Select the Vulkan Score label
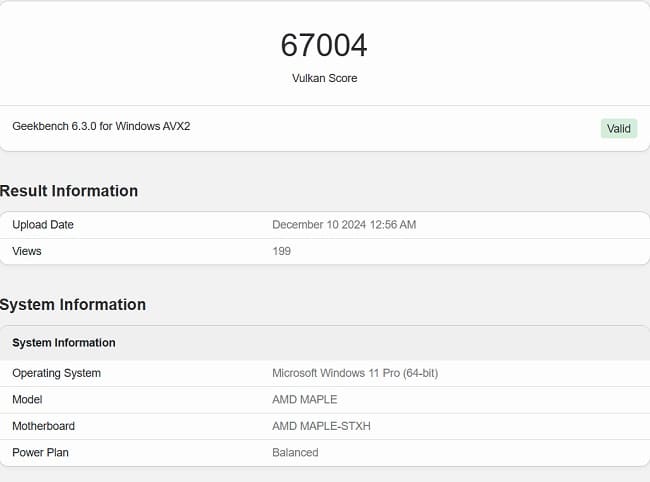Image resolution: width=650 pixels, height=482 pixels. coord(325,78)
